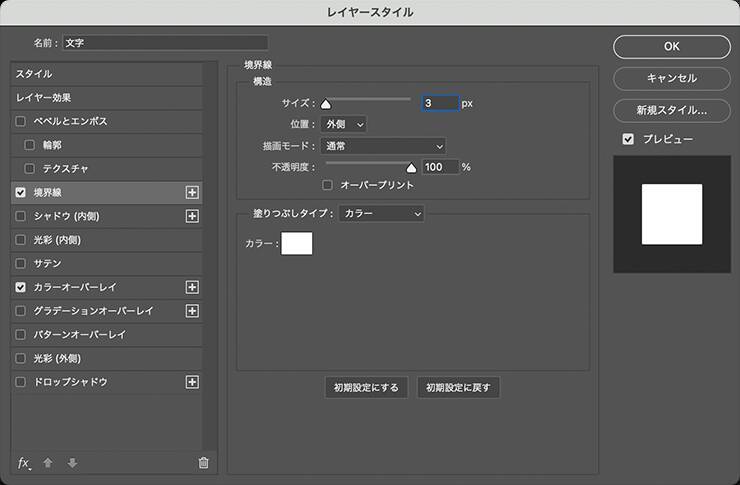Add another 境界線 effect with plus icon
The height and width of the screenshot is (485, 740).
[193, 192]
